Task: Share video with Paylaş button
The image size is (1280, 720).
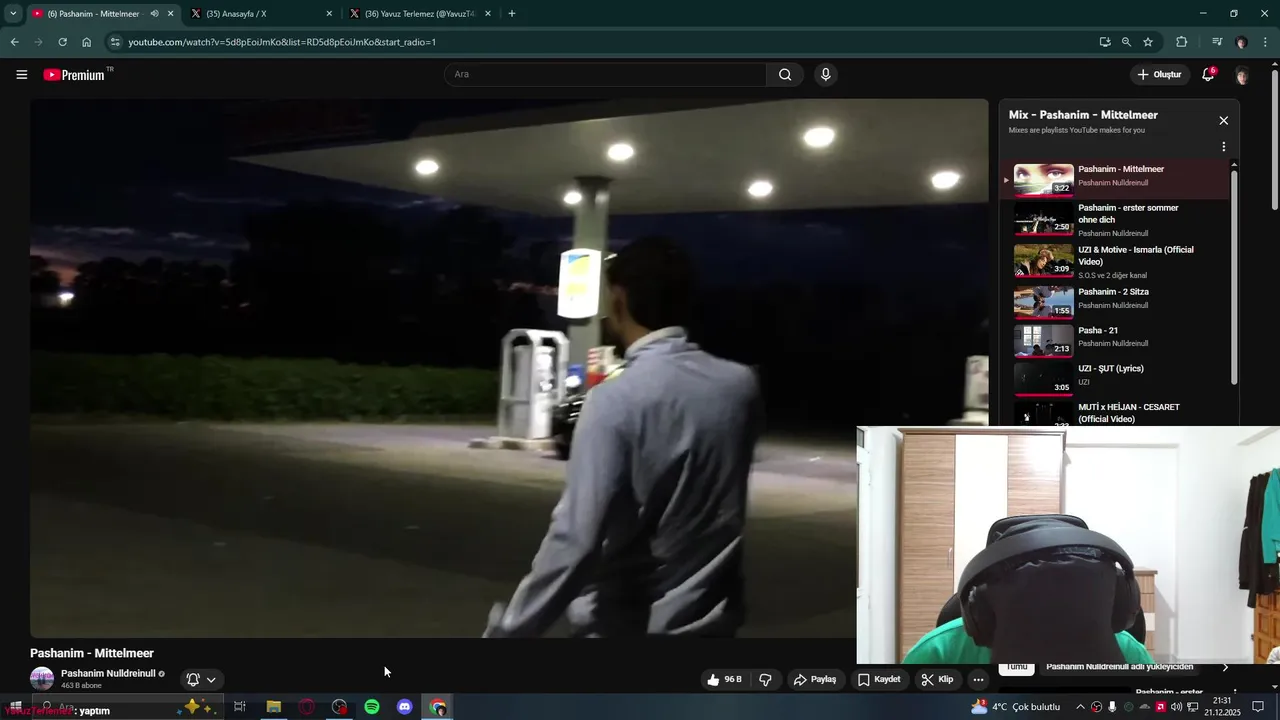Action: [x=815, y=679]
